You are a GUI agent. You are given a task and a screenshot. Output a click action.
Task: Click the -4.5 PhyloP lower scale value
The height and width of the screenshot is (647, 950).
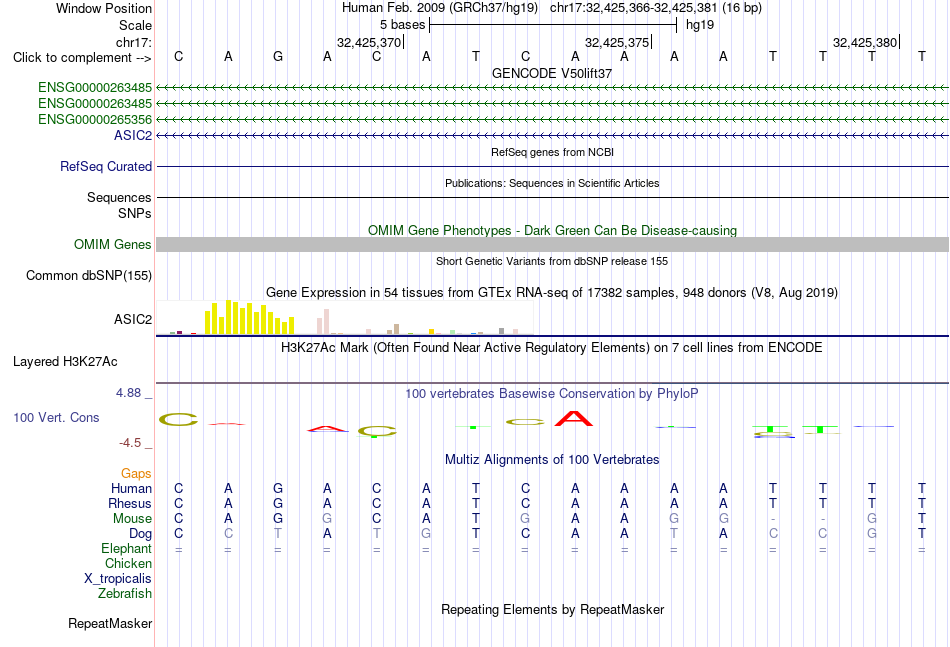point(130,443)
